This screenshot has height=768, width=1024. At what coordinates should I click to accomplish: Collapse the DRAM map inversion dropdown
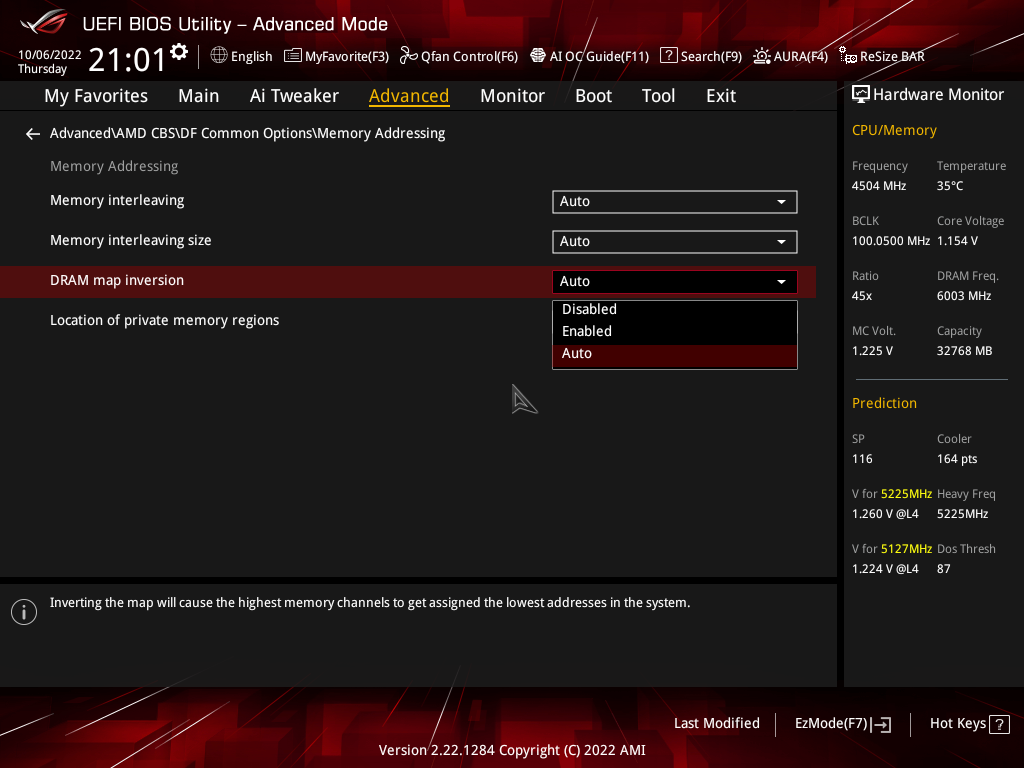coord(674,281)
